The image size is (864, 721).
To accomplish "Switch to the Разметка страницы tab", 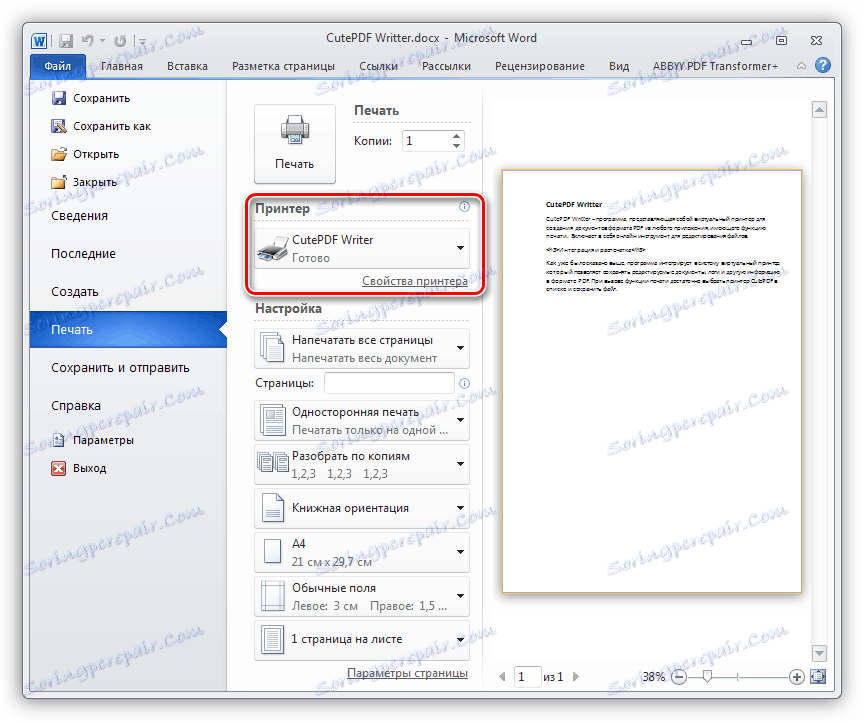I will pyautogui.click(x=283, y=66).
